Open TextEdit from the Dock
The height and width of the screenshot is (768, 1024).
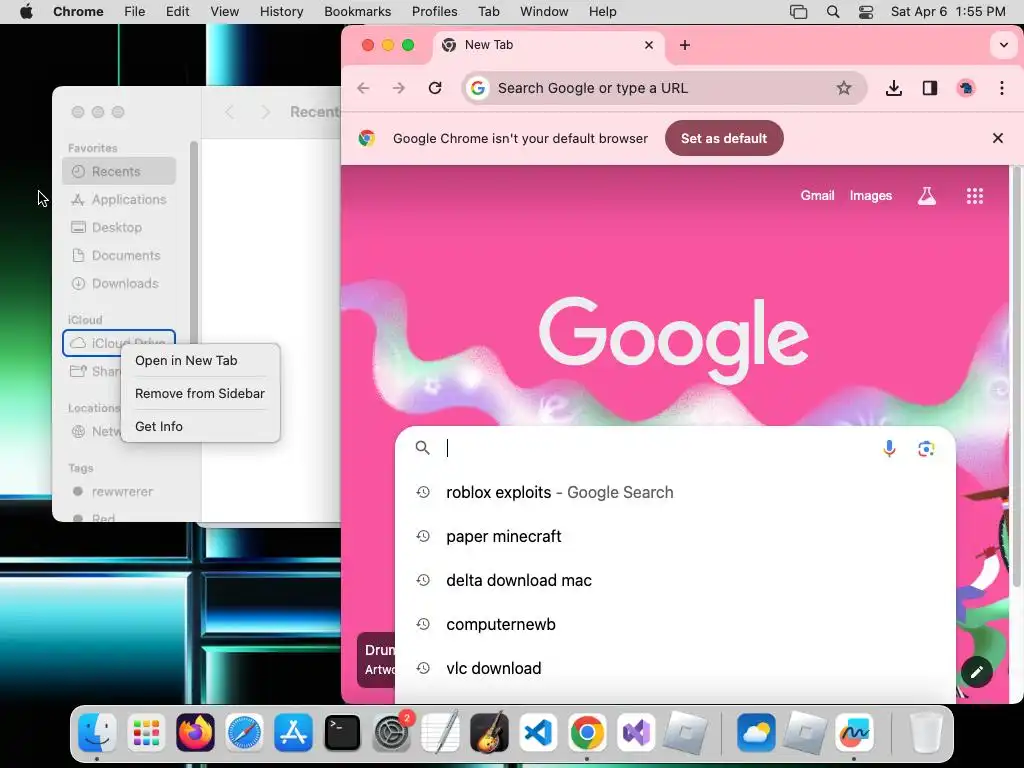pos(440,732)
